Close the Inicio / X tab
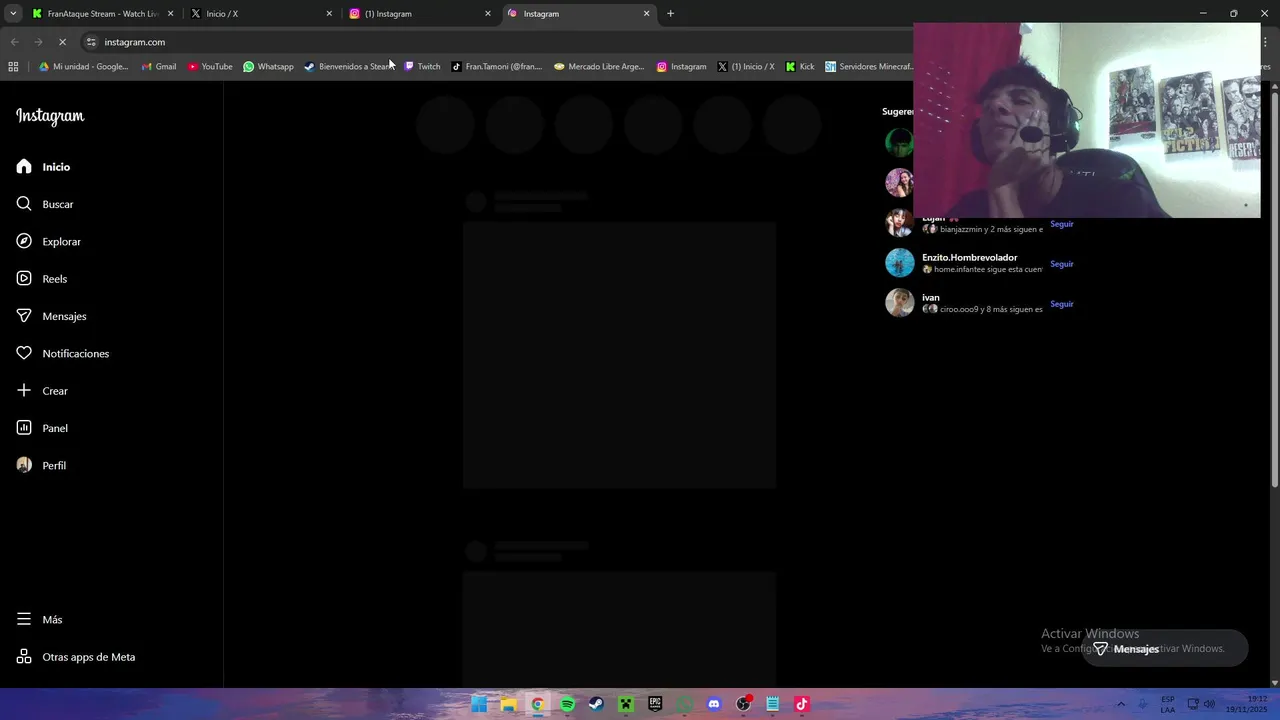Screen dimensions: 1280x720 [329, 14]
